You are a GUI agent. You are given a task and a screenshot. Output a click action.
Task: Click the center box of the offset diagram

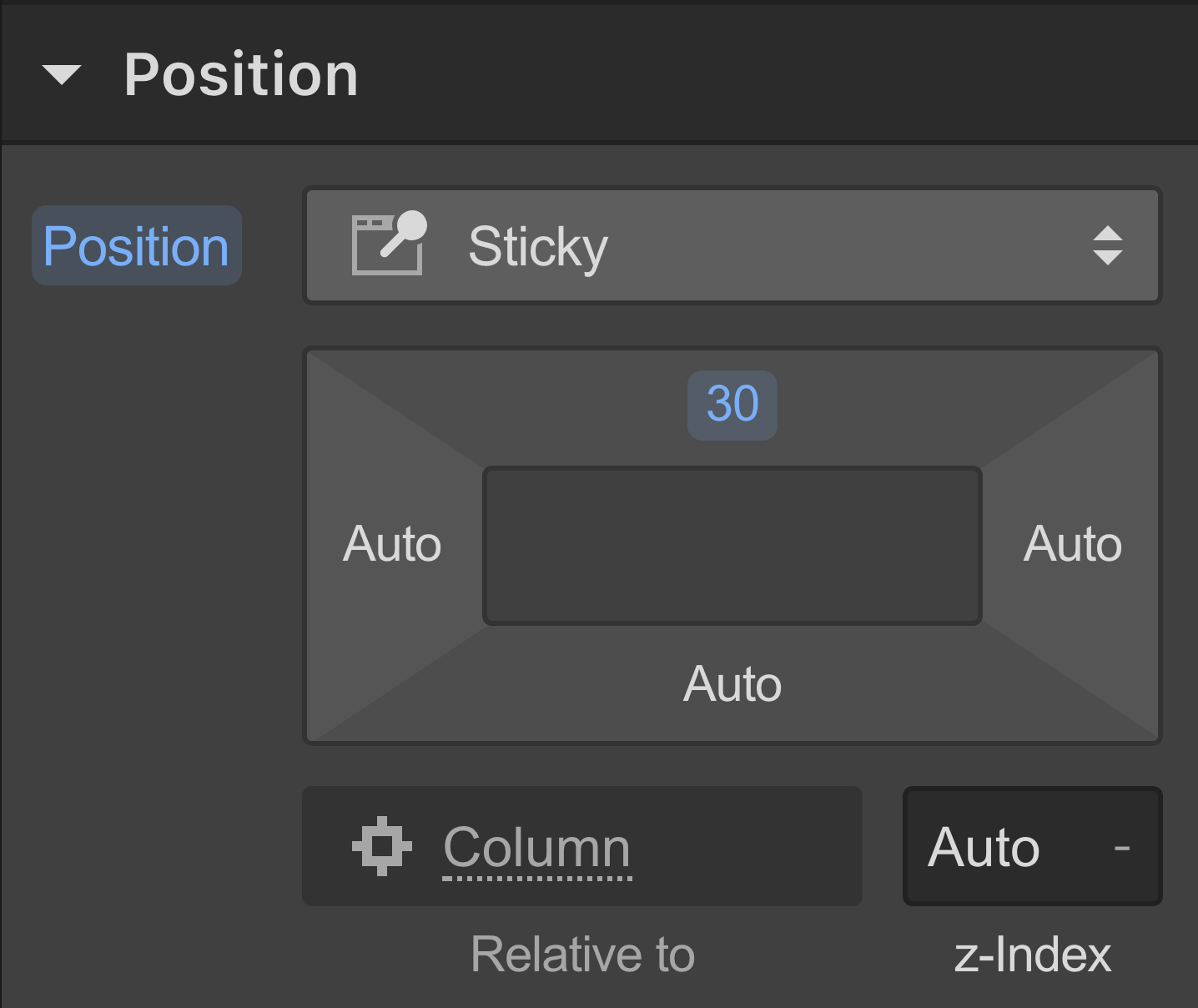click(x=732, y=546)
